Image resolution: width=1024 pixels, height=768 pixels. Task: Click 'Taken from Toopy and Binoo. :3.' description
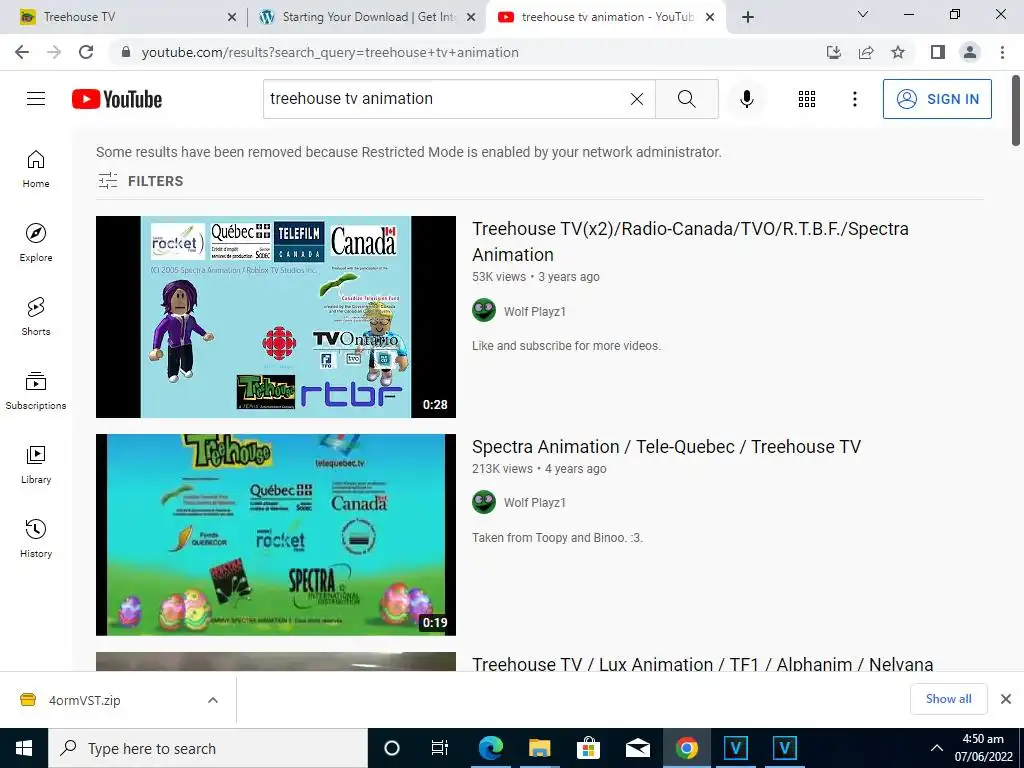point(557,537)
